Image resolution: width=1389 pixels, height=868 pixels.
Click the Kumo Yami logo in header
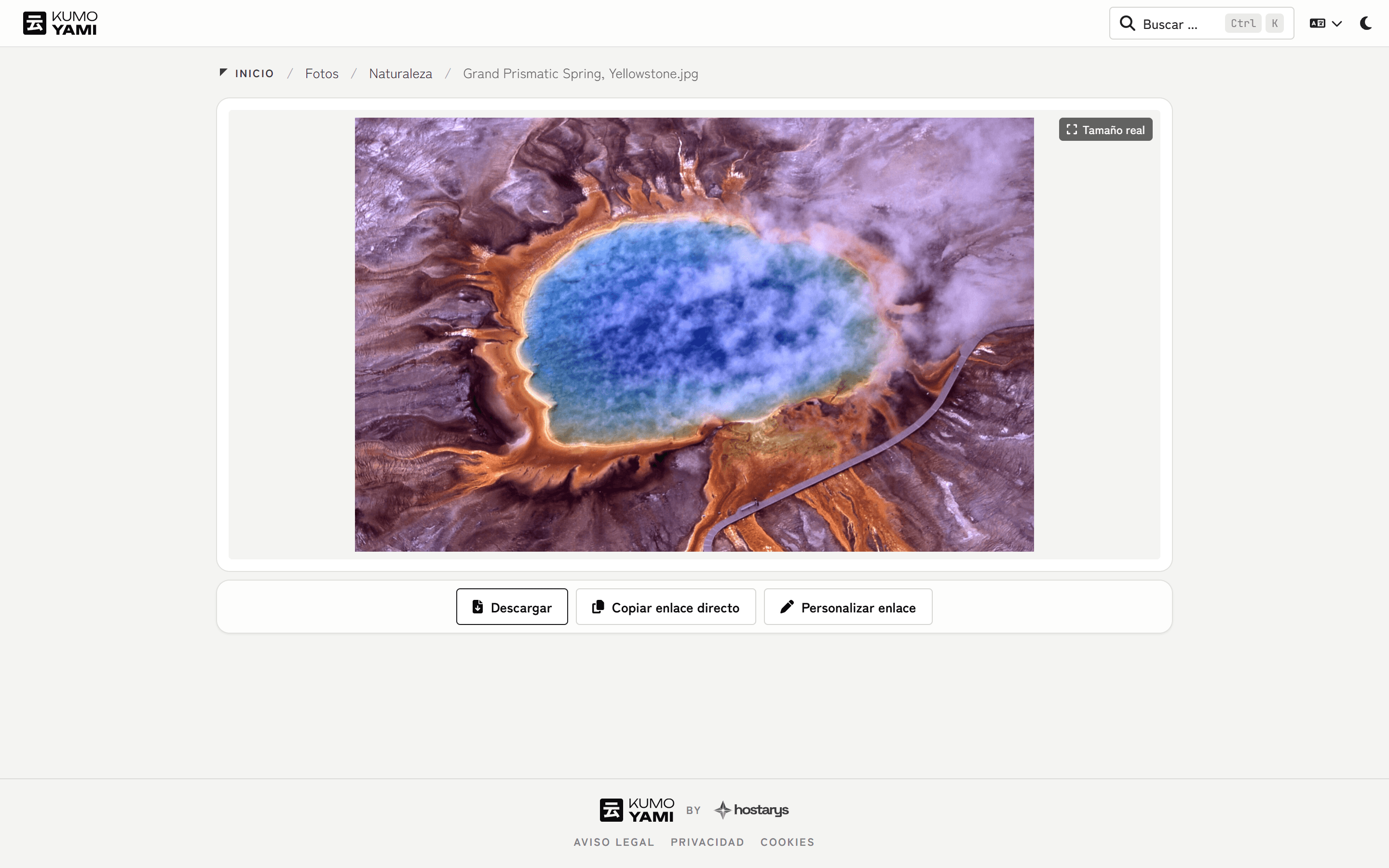pos(60,23)
